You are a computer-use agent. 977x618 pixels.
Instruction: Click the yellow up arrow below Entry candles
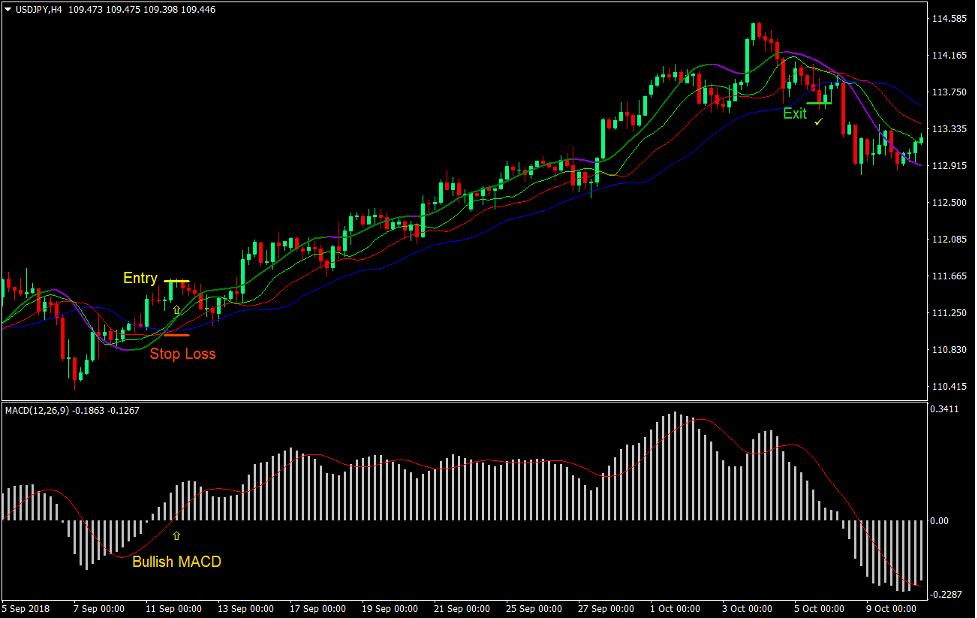pos(177,311)
